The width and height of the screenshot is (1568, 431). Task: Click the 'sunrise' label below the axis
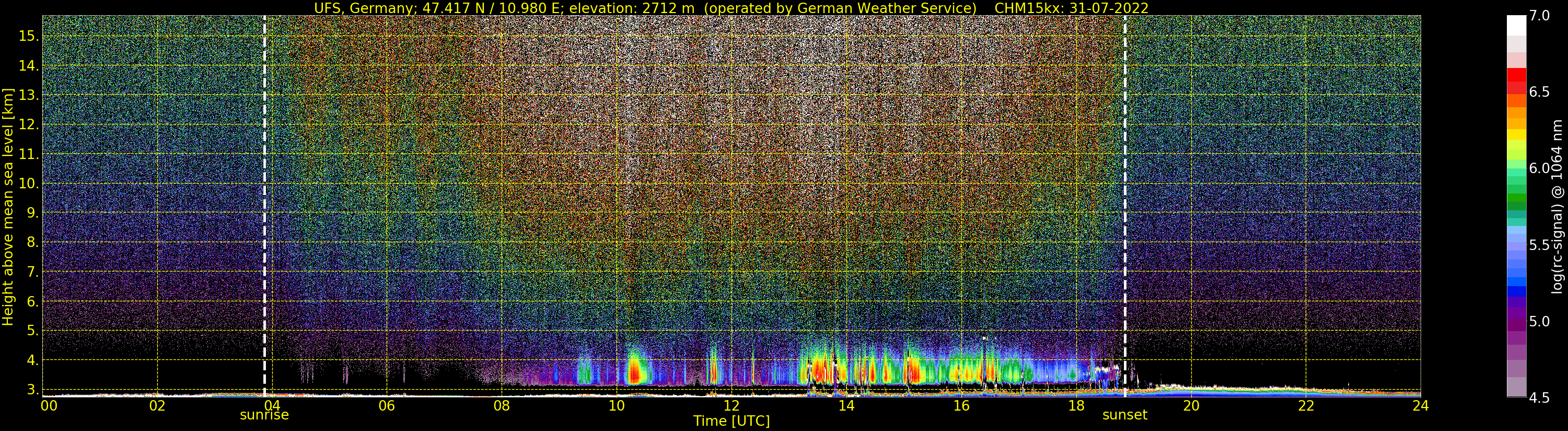[x=264, y=415]
